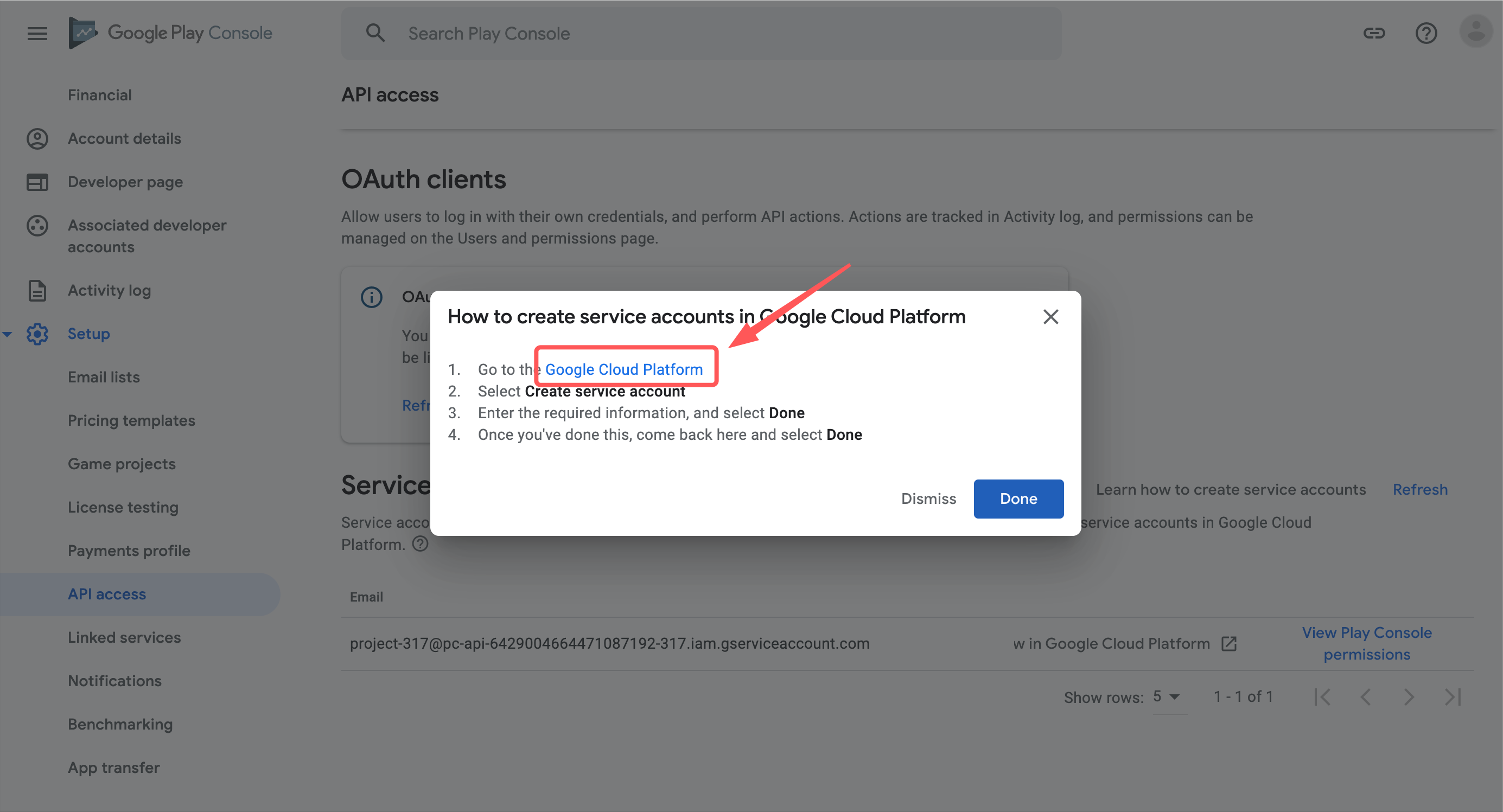Open the hamburger navigation menu
The image size is (1503, 812).
pos(37,33)
